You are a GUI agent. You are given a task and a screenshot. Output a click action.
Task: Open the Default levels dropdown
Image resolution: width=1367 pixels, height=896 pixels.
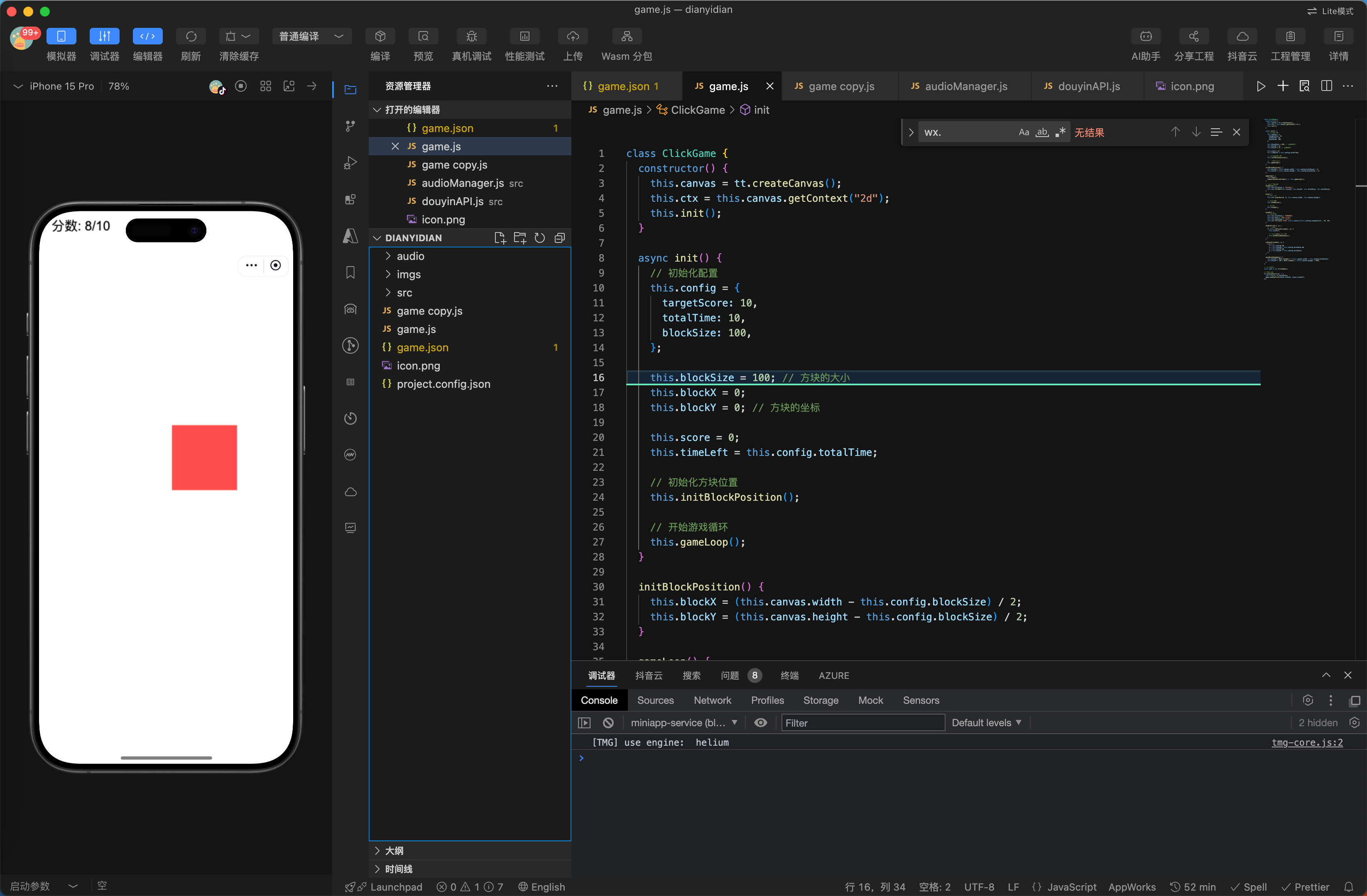[x=986, y=722]
